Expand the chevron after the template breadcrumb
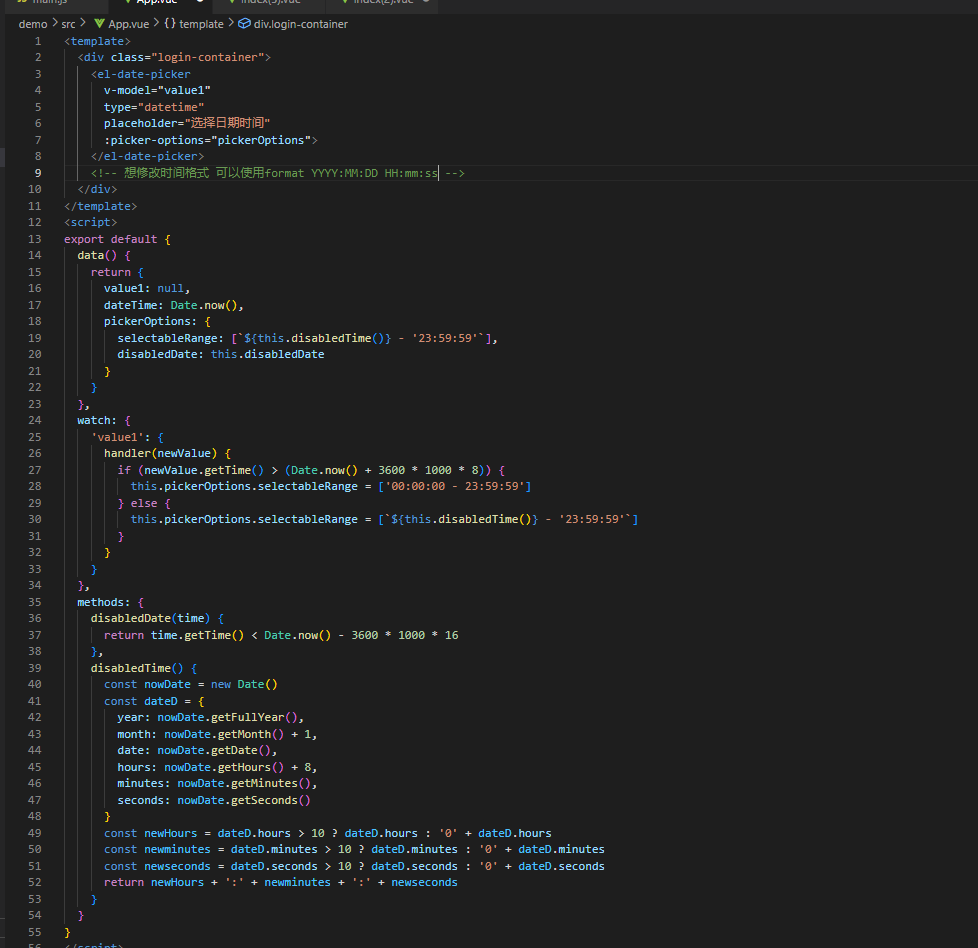 click(231, 23)
